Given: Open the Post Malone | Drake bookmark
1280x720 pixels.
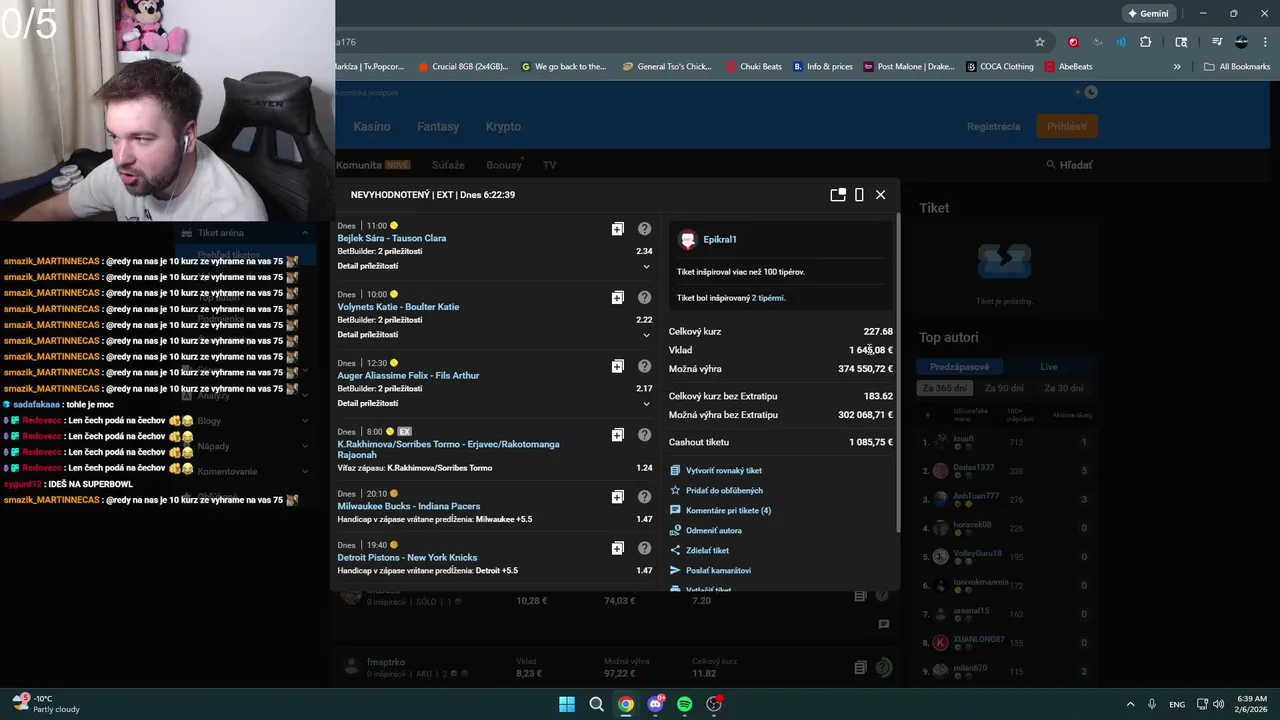Looking at the screenshot, I should click(909, 67).
